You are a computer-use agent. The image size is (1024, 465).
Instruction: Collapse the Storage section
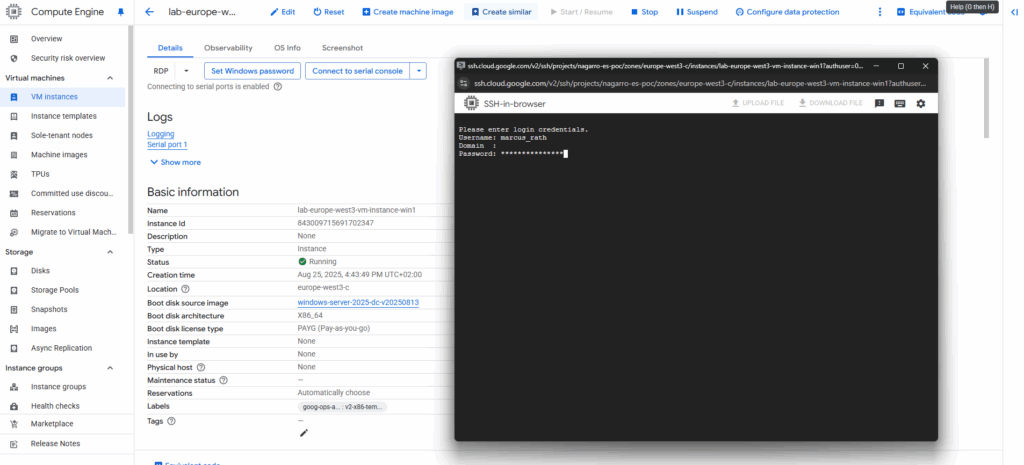110,252
